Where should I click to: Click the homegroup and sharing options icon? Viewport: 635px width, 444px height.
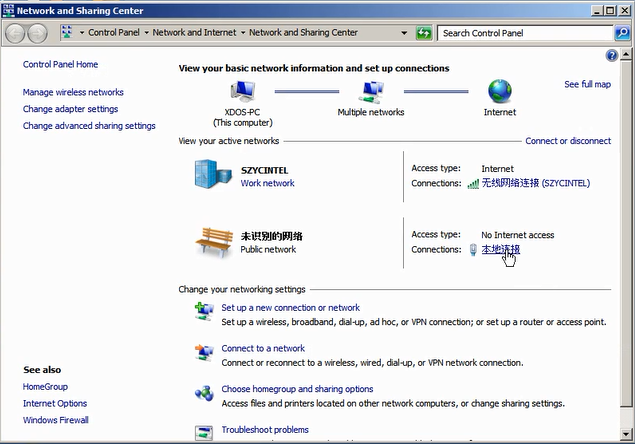pyautogui.click(x=204, y=393)
